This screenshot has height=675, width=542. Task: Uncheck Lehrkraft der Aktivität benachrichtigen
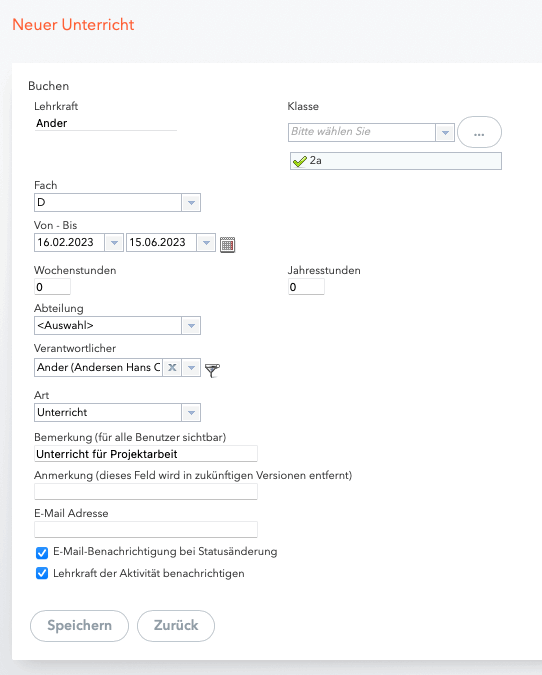(42, 574)
